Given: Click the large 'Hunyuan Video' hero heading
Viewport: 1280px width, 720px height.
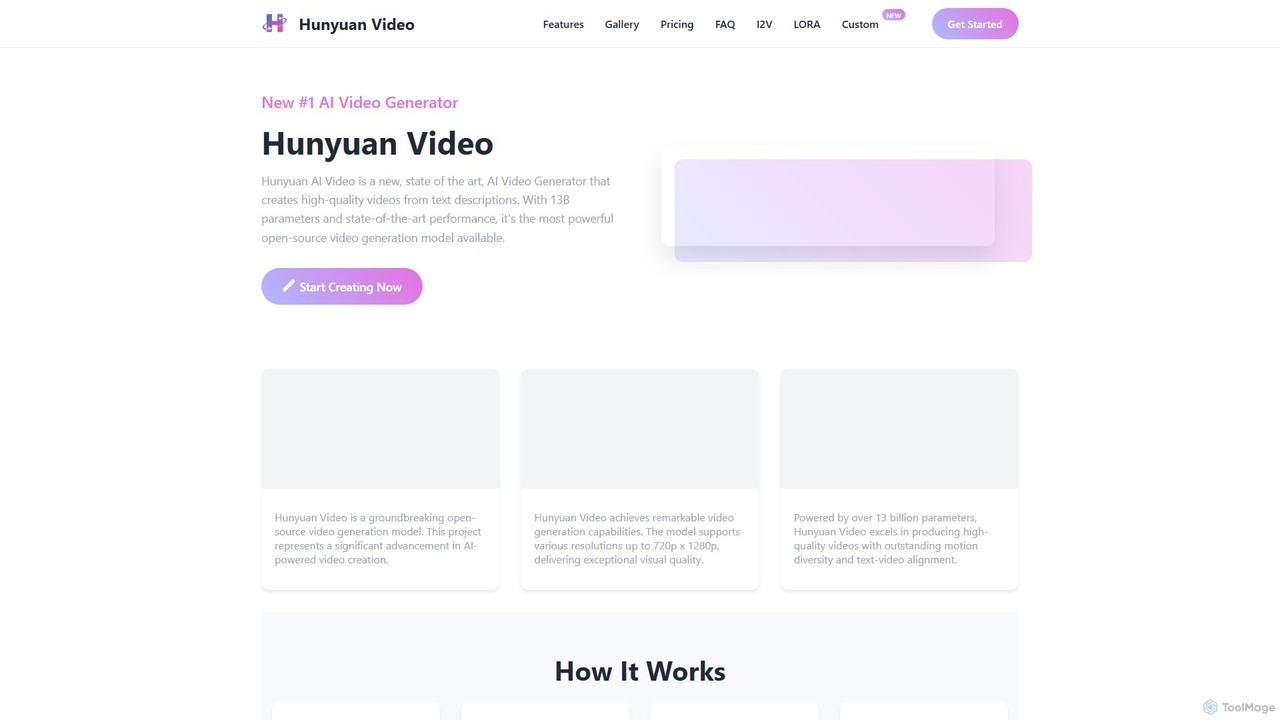Looking at the screenshot, I should (377, 143).
